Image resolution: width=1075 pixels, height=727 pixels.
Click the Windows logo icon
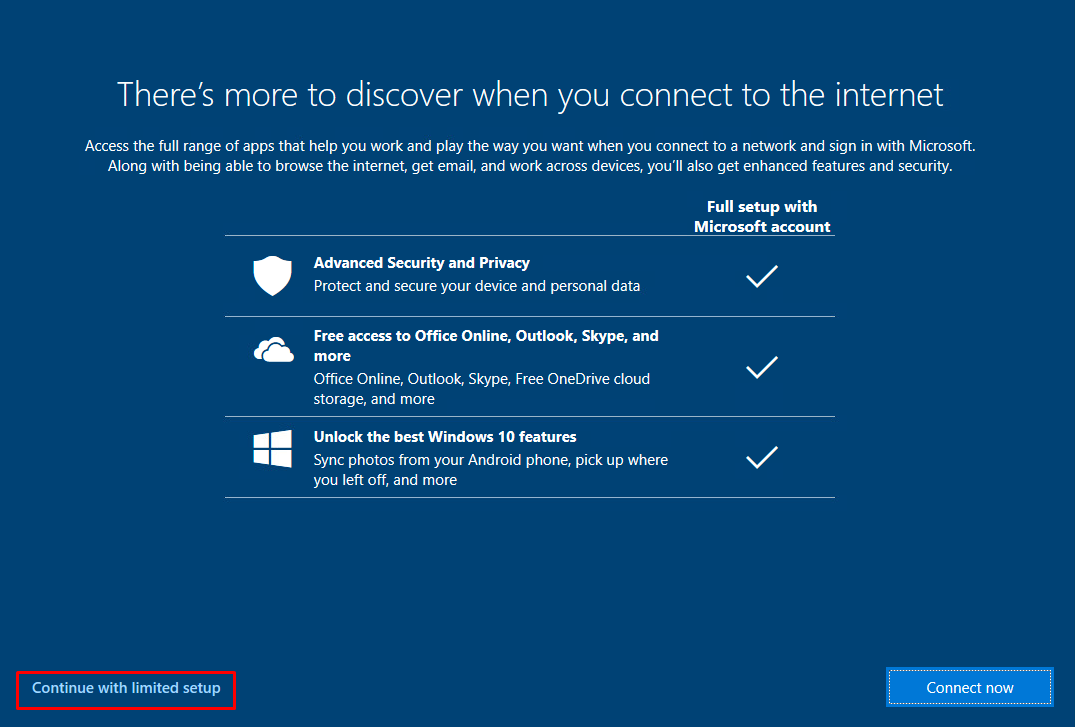point(272,449)
